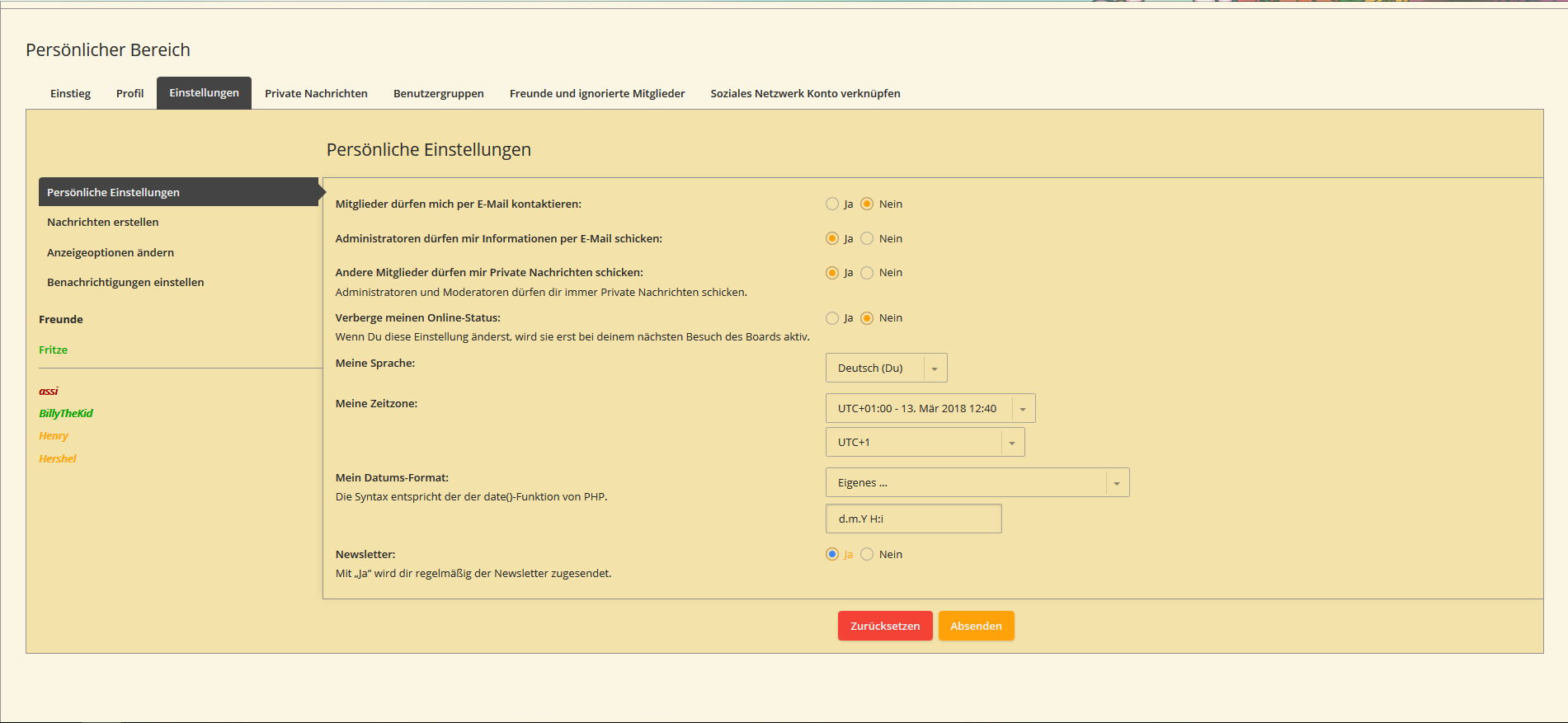Viewport: 1568px width, 723px height.
Task: Click the Zurücksetzen button
Action: (x=885, y=626)
